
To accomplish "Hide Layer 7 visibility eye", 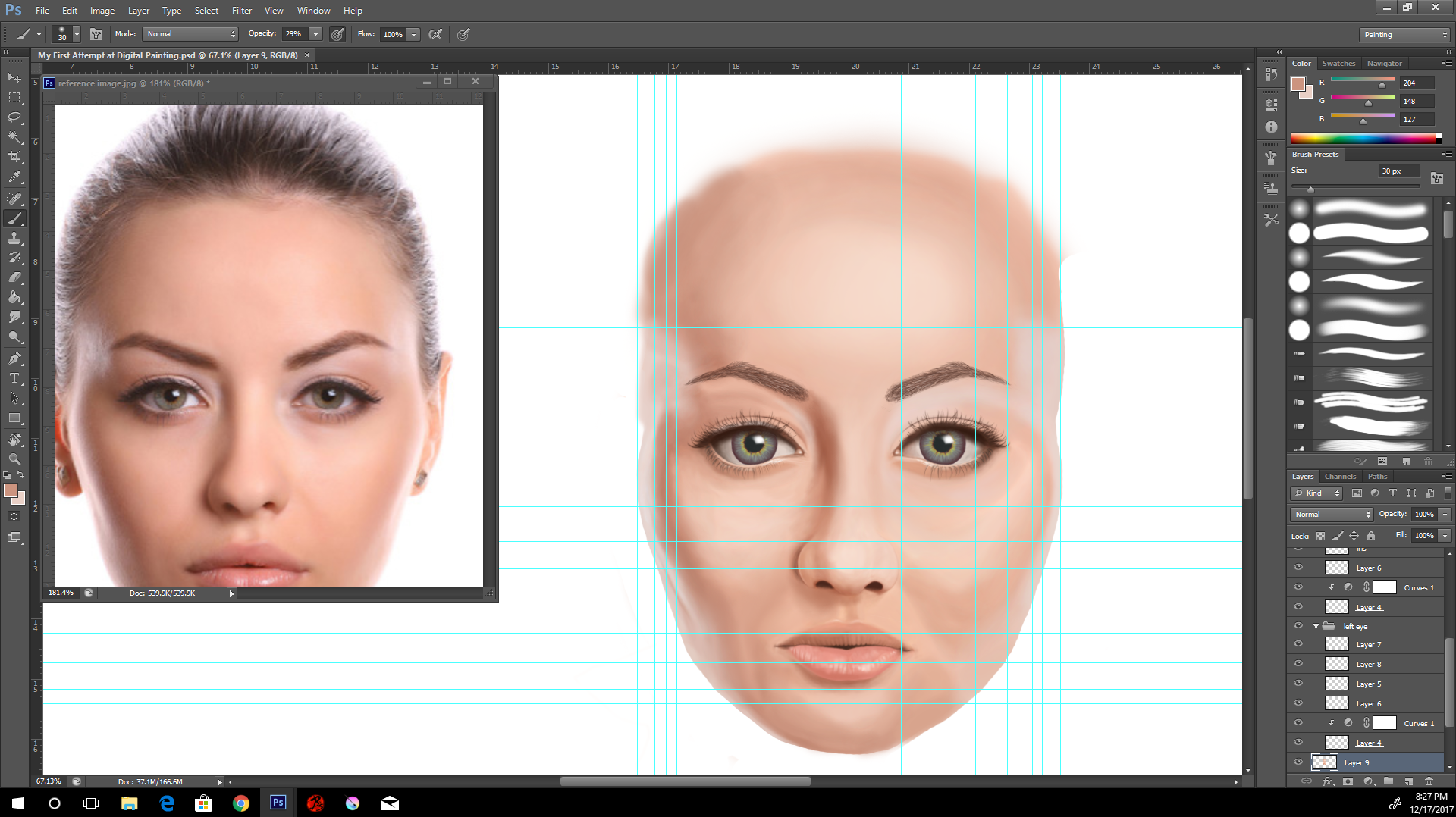I will pyautogui.click(x=1298, y=644).
